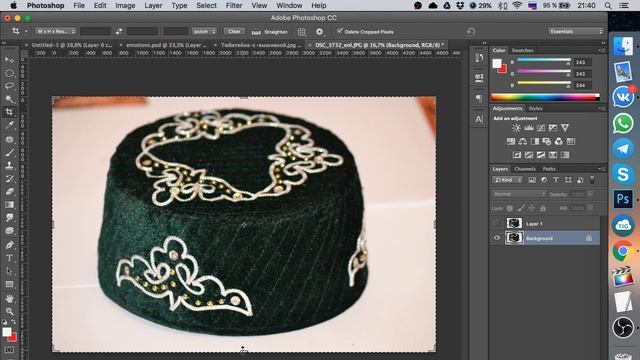
Task: Toggle filter for type layers
Action: click(x=556, y=180)
